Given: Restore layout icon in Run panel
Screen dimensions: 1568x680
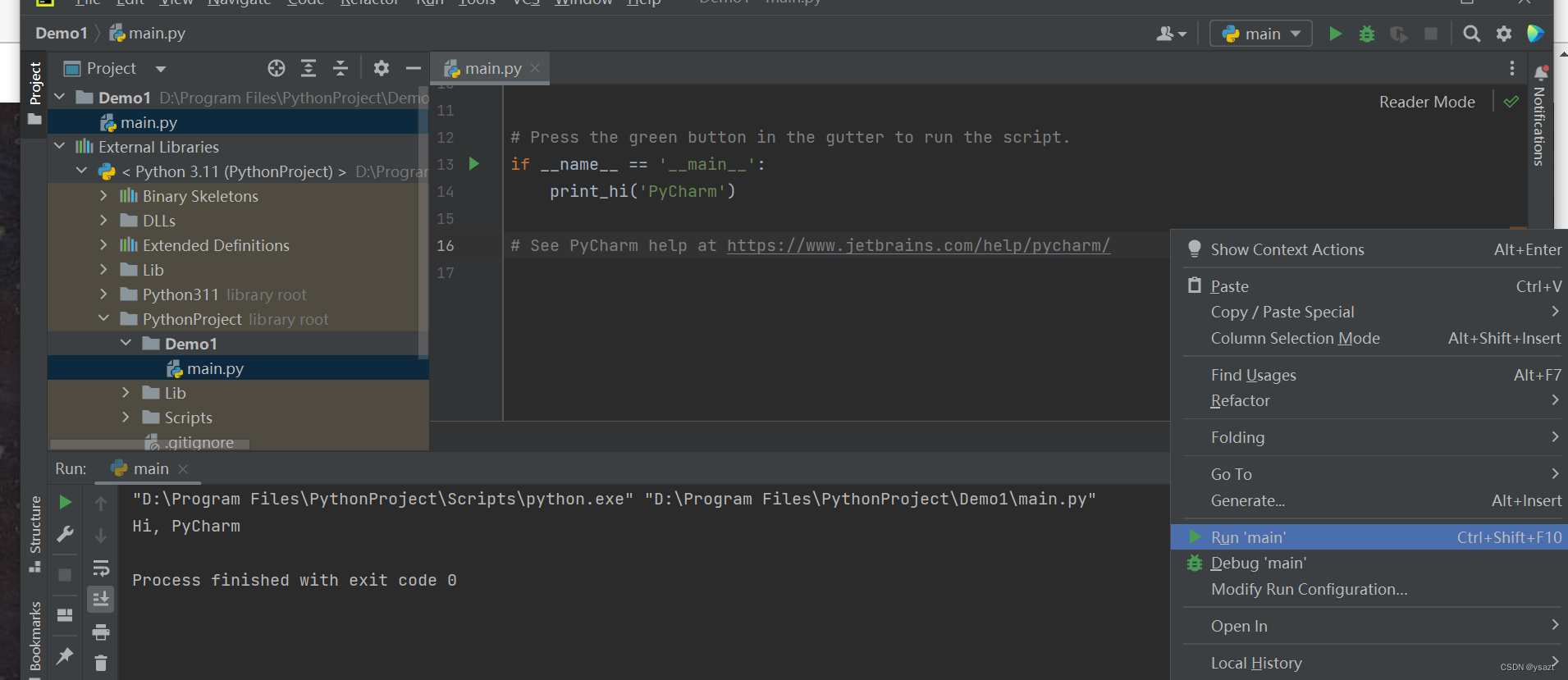Looking at the screenshot, I should 65,615.
